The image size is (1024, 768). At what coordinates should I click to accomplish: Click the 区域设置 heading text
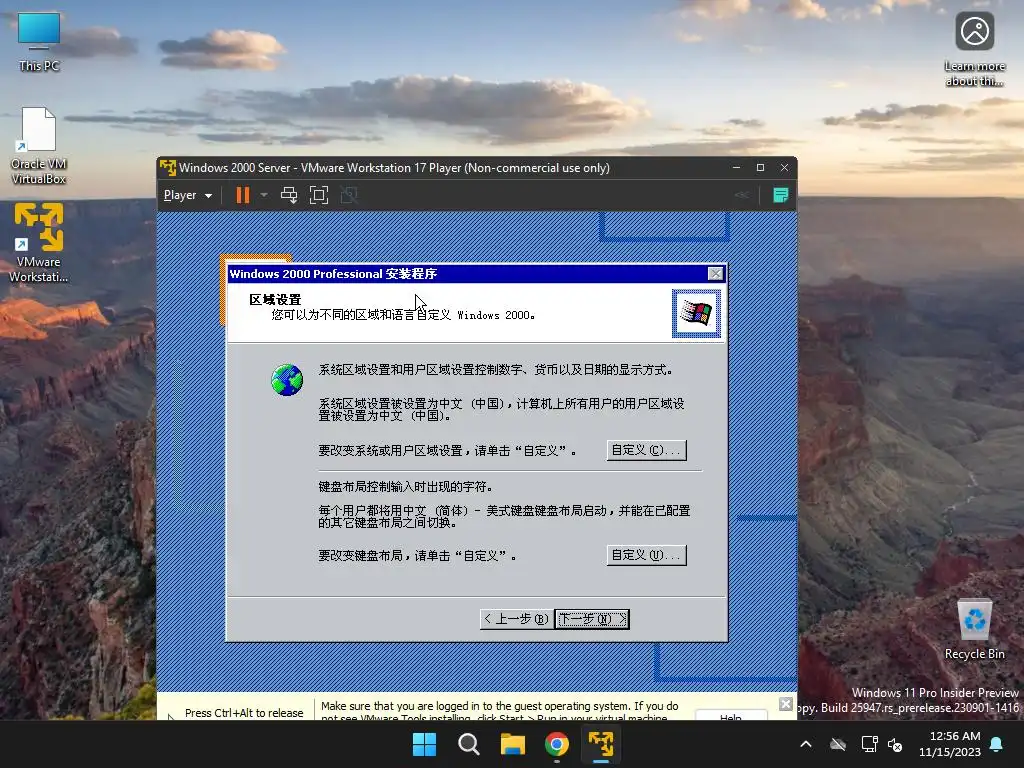[275, 300]
